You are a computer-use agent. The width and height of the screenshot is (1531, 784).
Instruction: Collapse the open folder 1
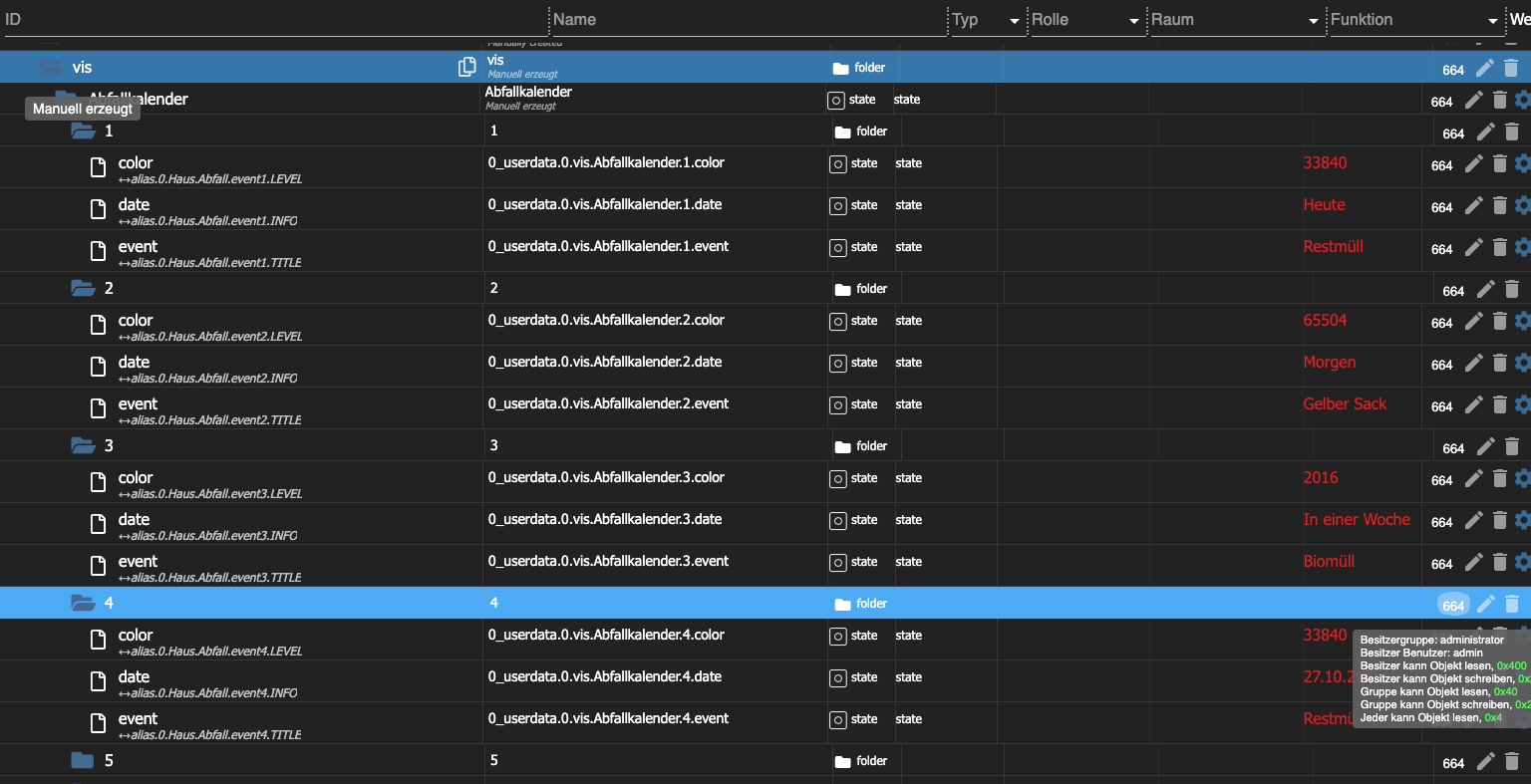pos(83,131)
